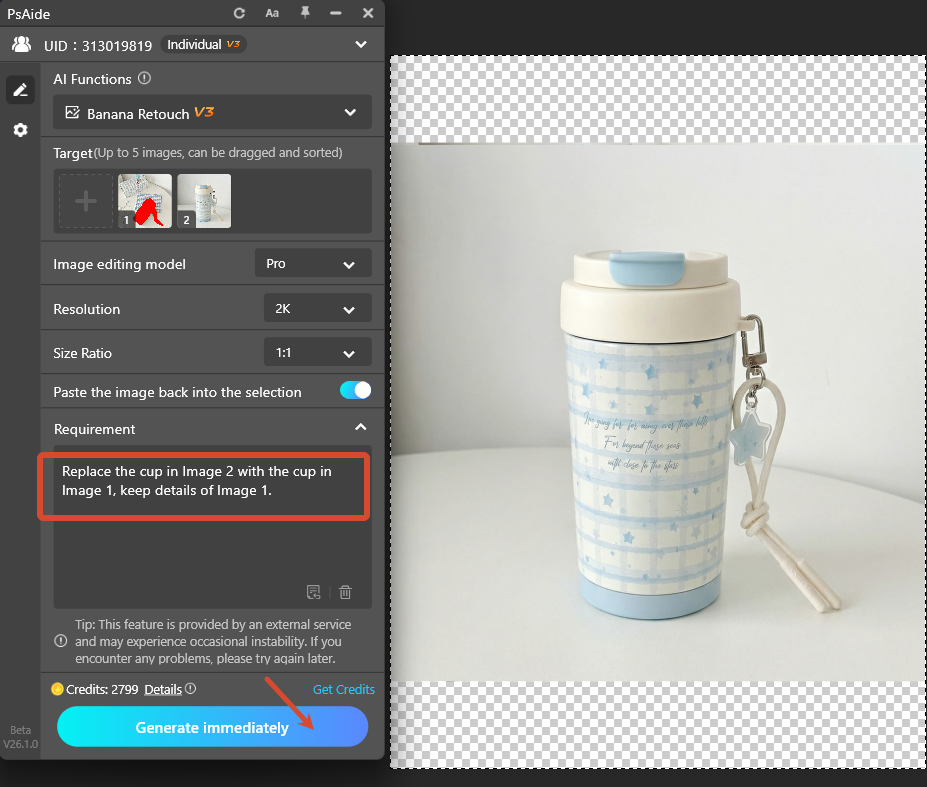Delete the requirement text via trash icon
927x787 pixels.
pos(345,592)
